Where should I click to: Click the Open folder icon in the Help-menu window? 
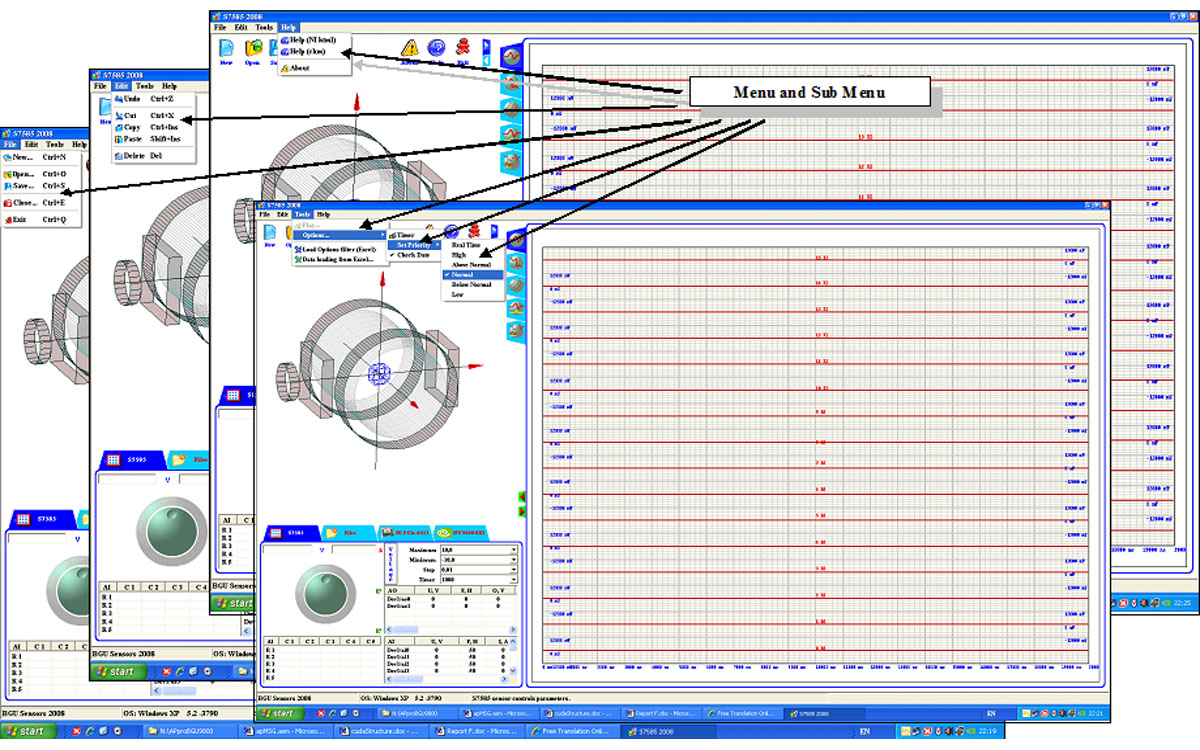(253, 48)
